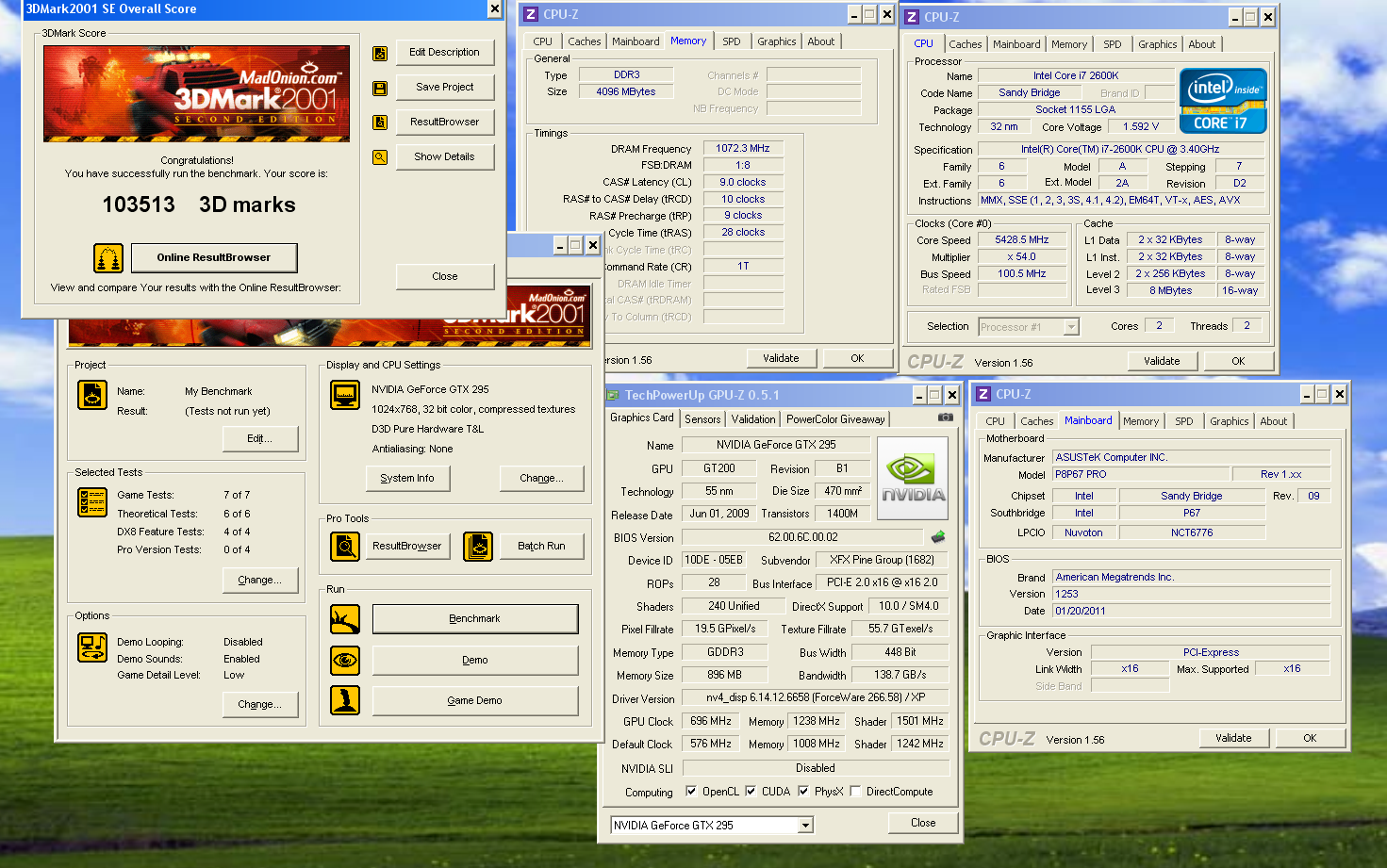Click the BIOS Date value 01/20/2011
The height and width of the screenshot is (868, 1387).
(x=1191, y=611)
